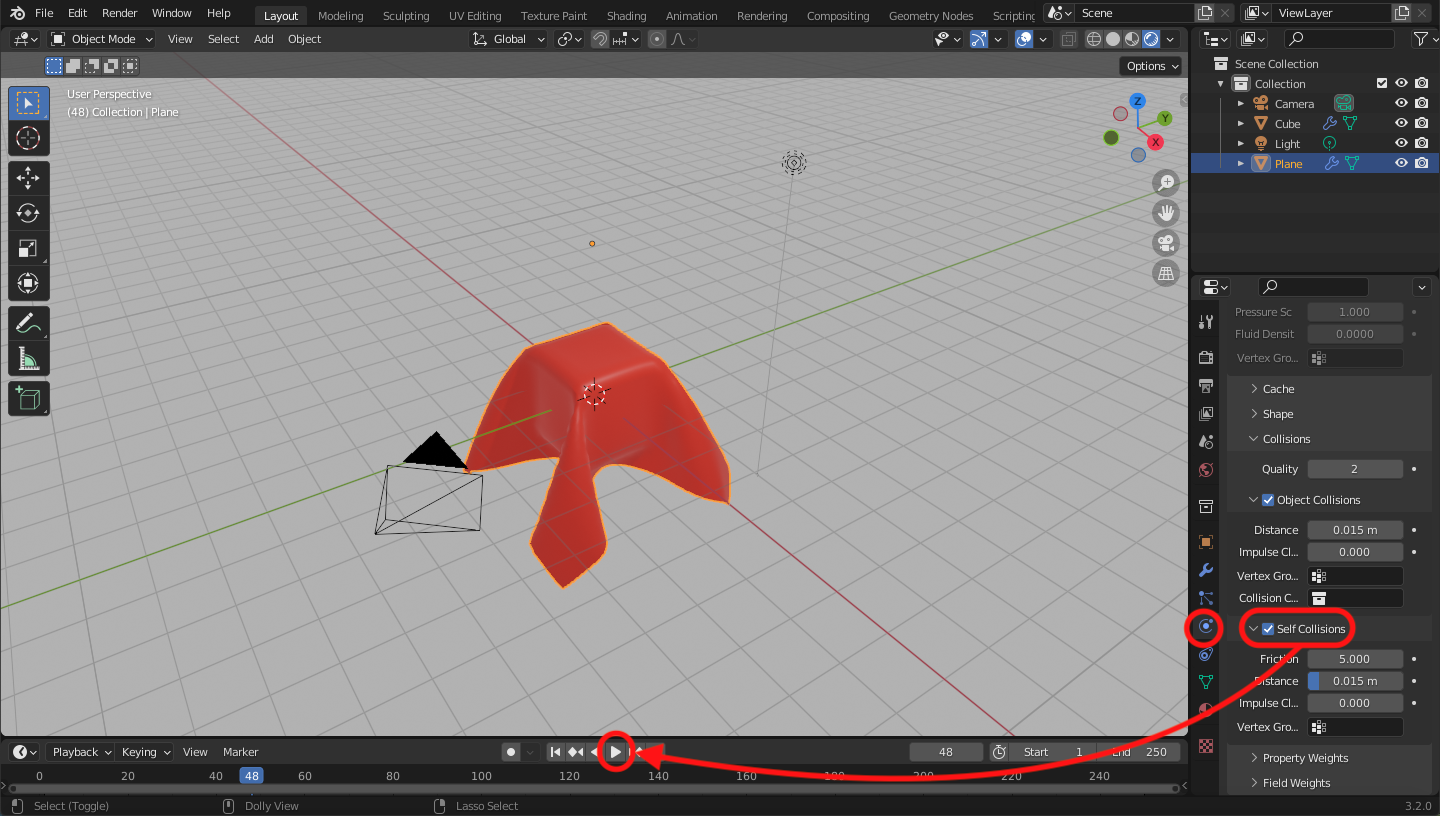Click the viewport zoom magnifier icon
This screenshot has width=1440, height=816.
1165,183
